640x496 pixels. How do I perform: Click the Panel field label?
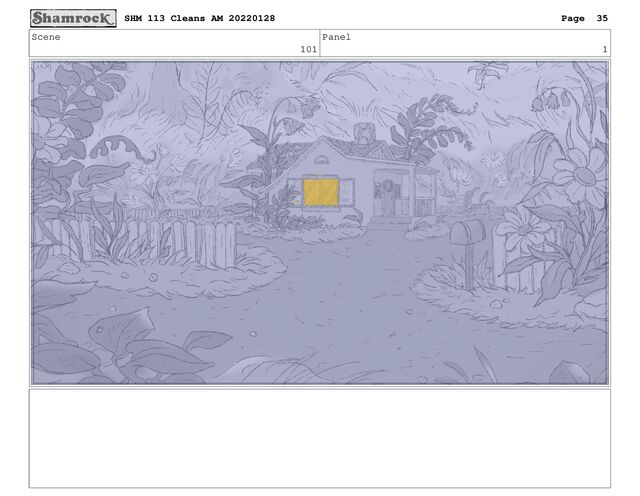[x=336, y=37]
